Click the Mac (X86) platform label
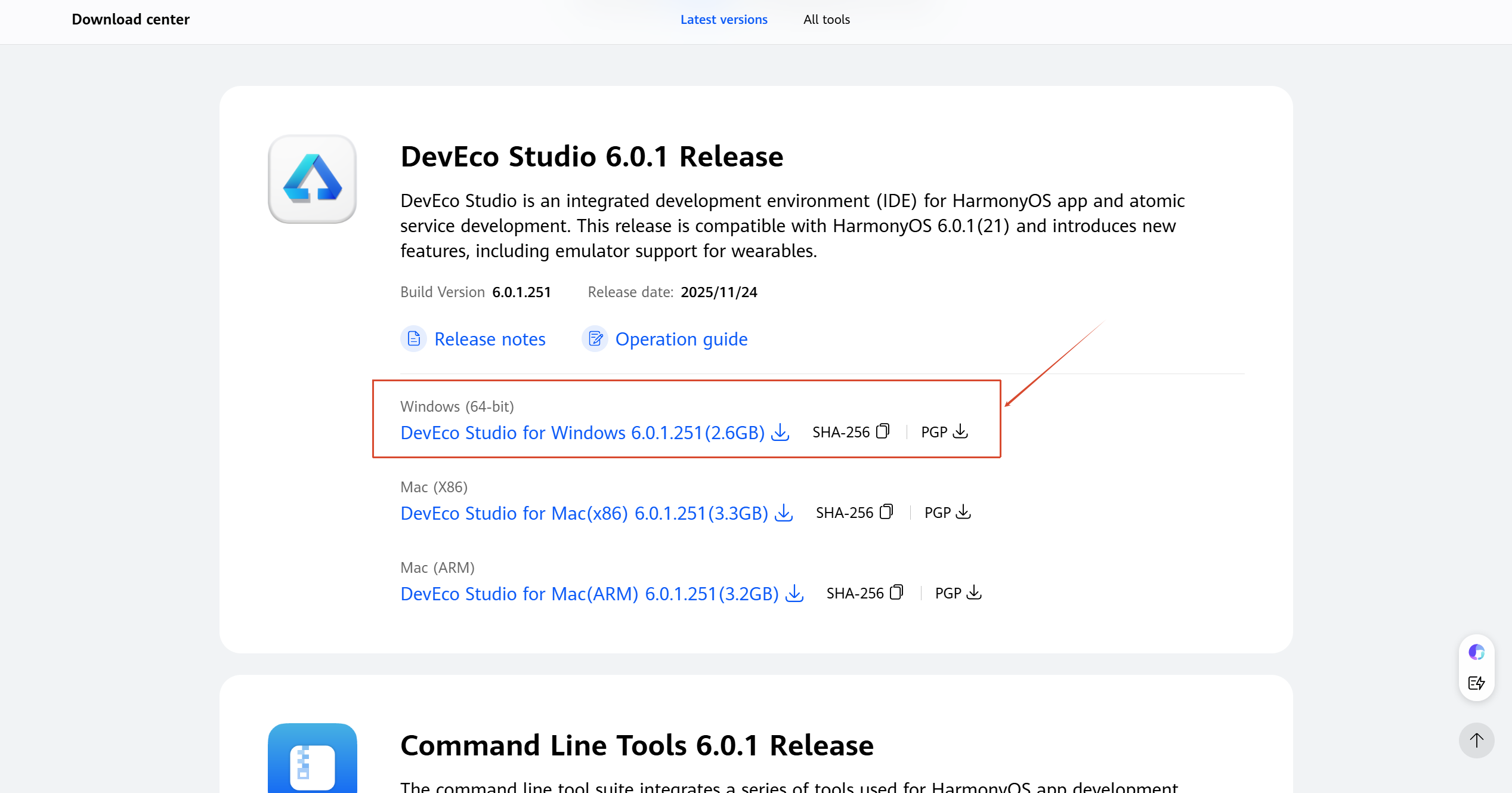The width and height of the screenshot is (1512, 793). (x=434, y=487)
